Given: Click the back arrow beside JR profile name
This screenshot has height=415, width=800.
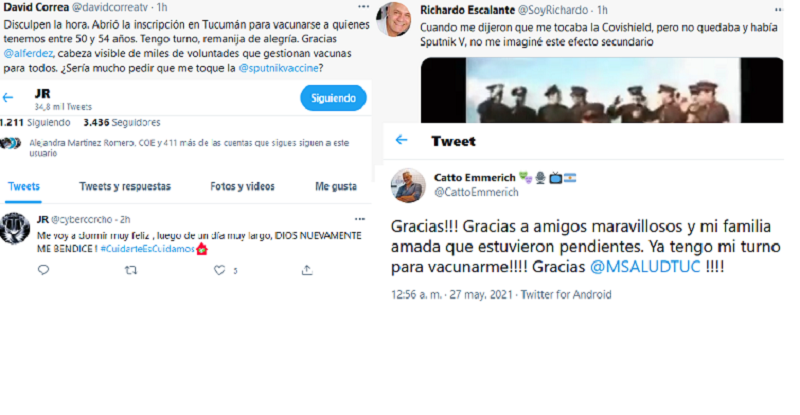Looking at the screenshot, I should click(8, 97).
